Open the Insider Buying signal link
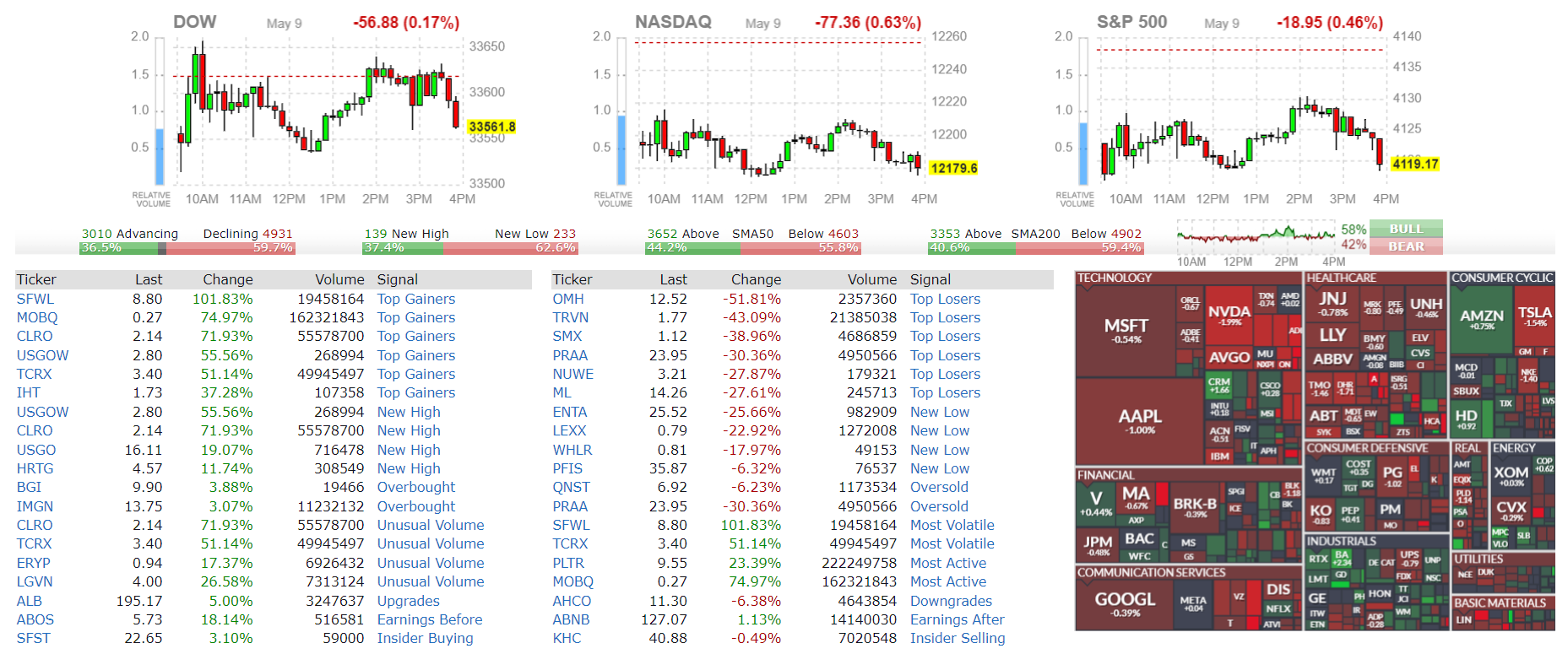Image resolution: width=1568 pixels, height=654 pixels. click(x=426, y=638)
